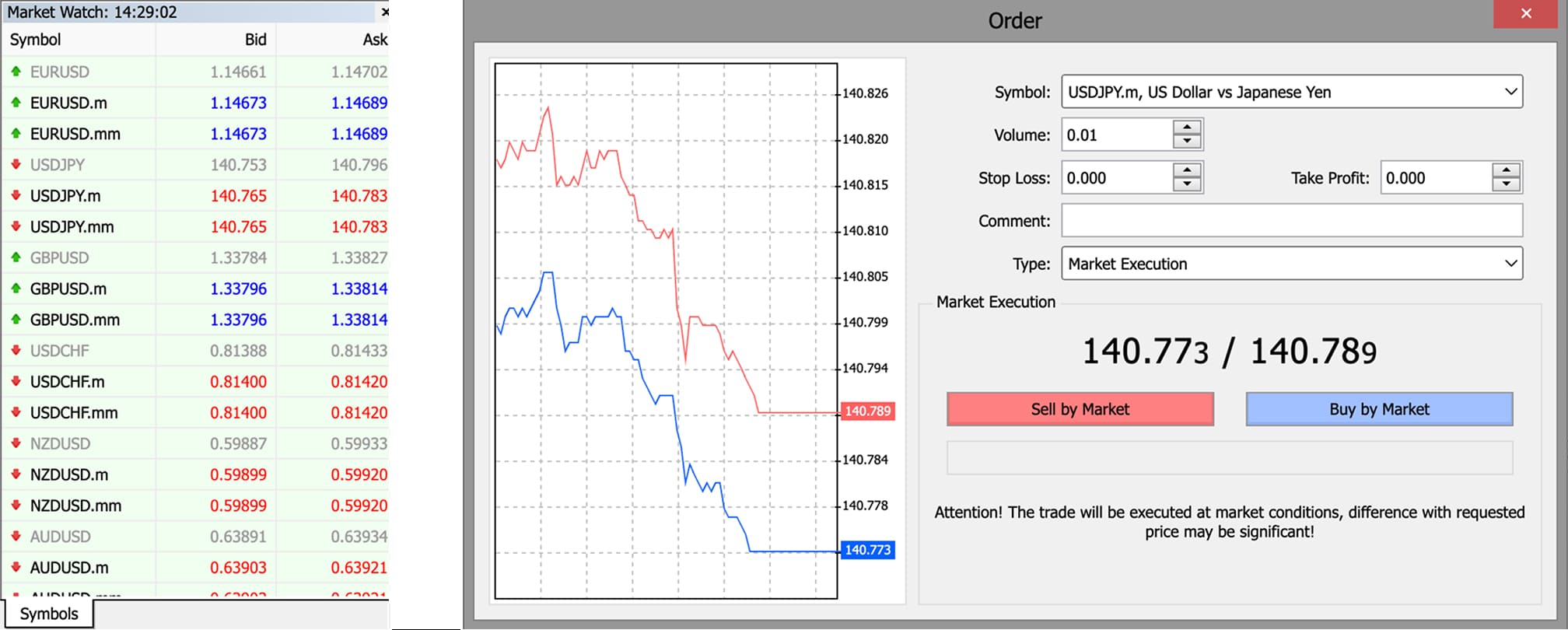
Task: Close the Market Watch panel
Action: coord(384,12)
